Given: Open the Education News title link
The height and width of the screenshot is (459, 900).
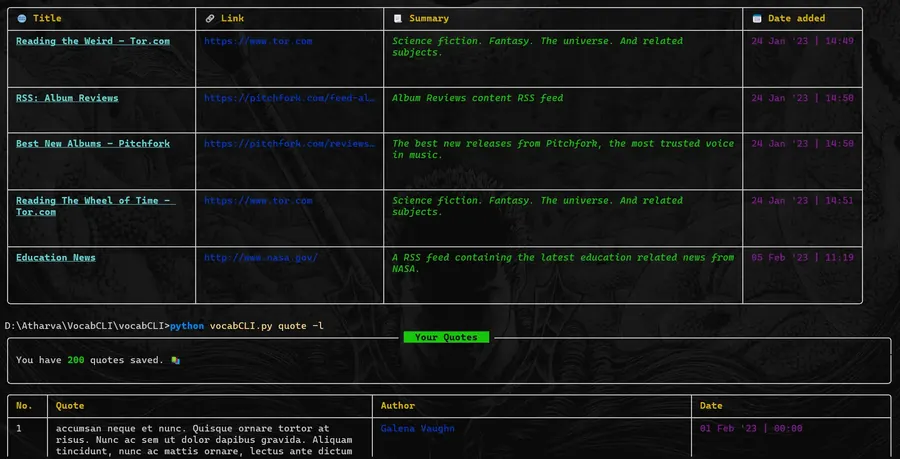Looking at the screenshot, I should [x=56, y=258].
